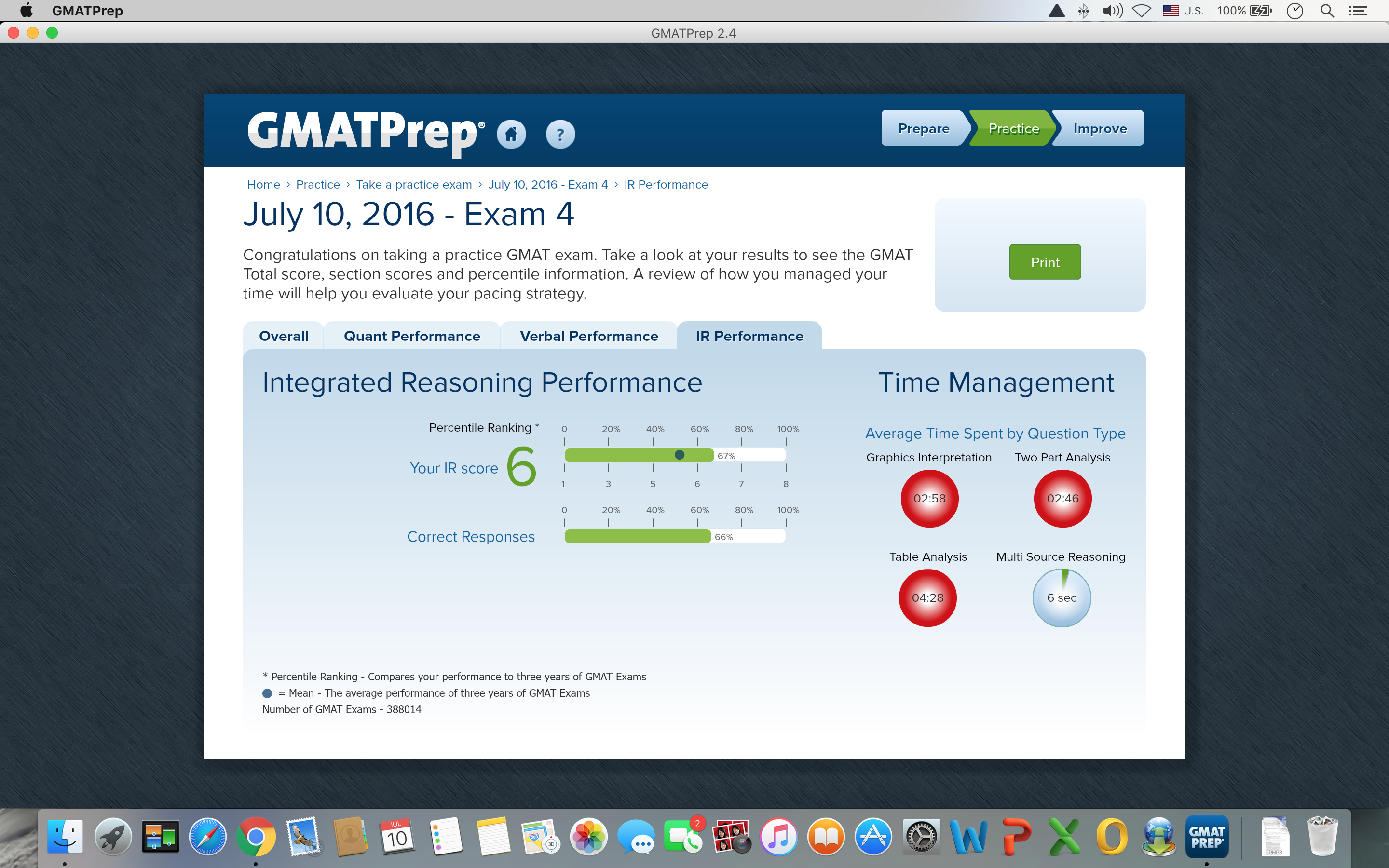1389x868 pixels.
Task: Launch Safari from the dock
Action: pyautogui.click(x=208, y=837)
